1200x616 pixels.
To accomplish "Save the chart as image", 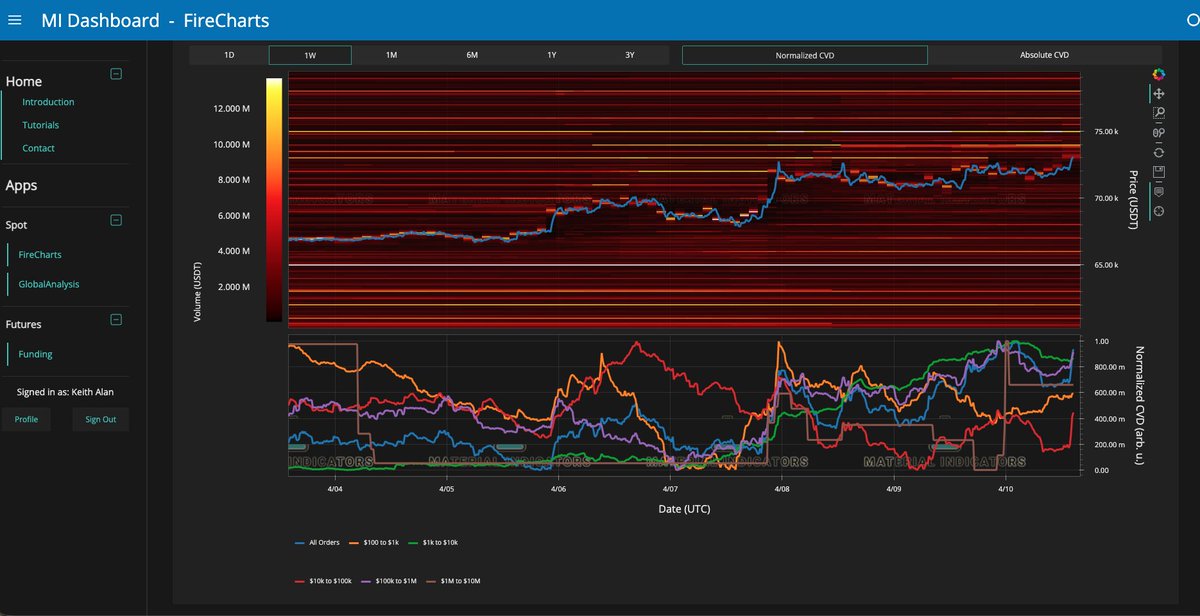I will pos(1159,172).
